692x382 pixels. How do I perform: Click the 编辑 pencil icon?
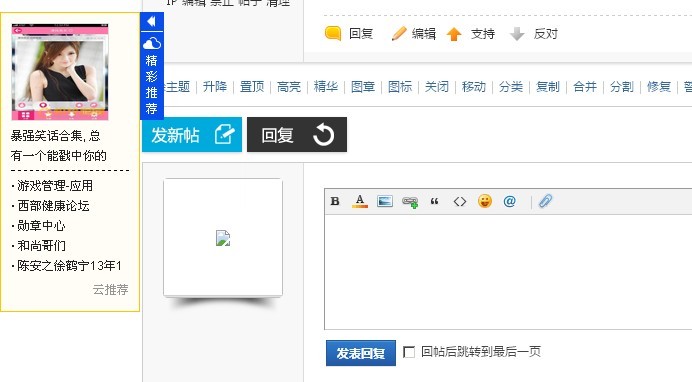(399, 34)
